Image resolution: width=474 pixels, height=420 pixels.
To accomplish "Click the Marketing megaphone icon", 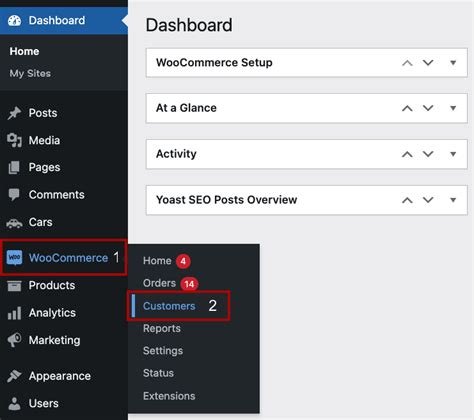I will [14, 340].
